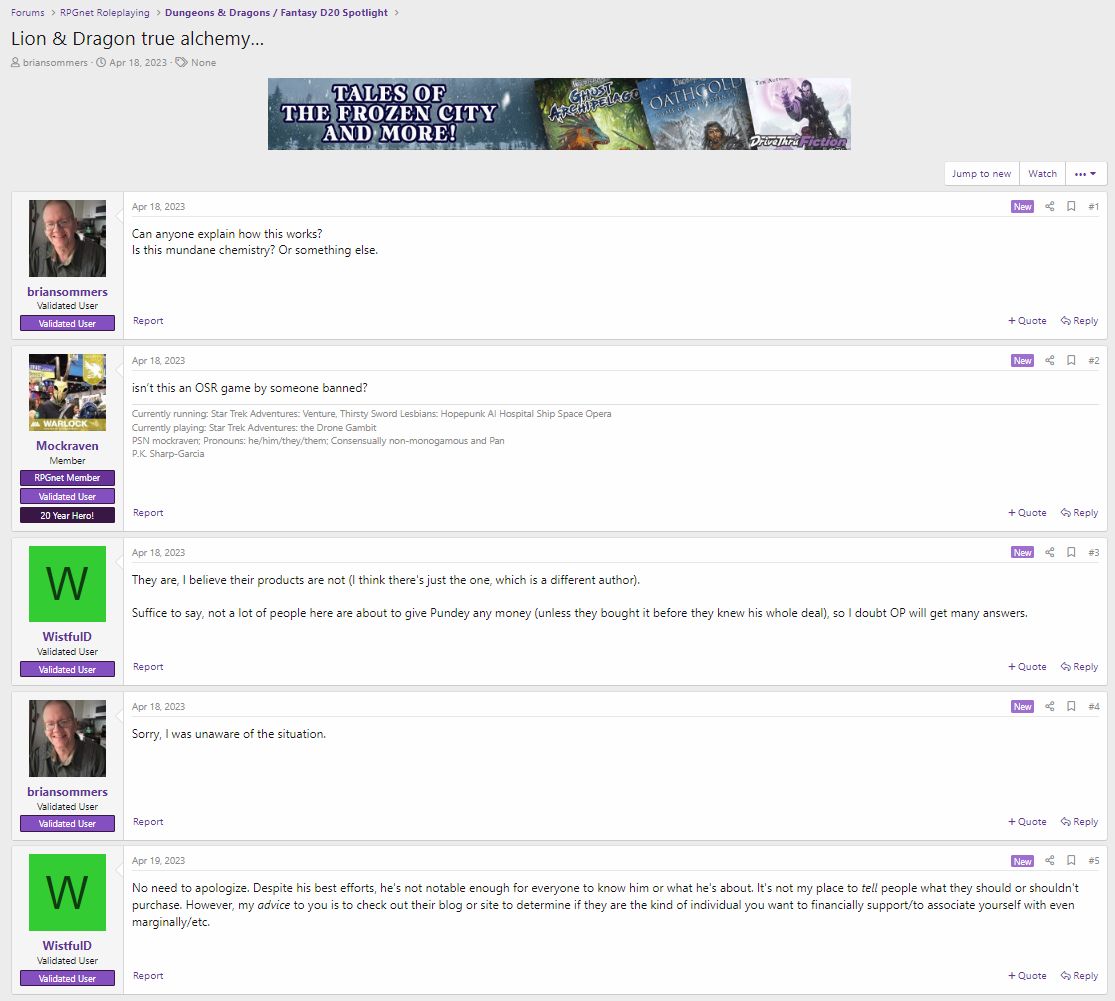Image resolution: width=1115 pixels, height=1001 pixels.
Task: Go to Forums breadcrumb
Action: [x=28, y=13]
